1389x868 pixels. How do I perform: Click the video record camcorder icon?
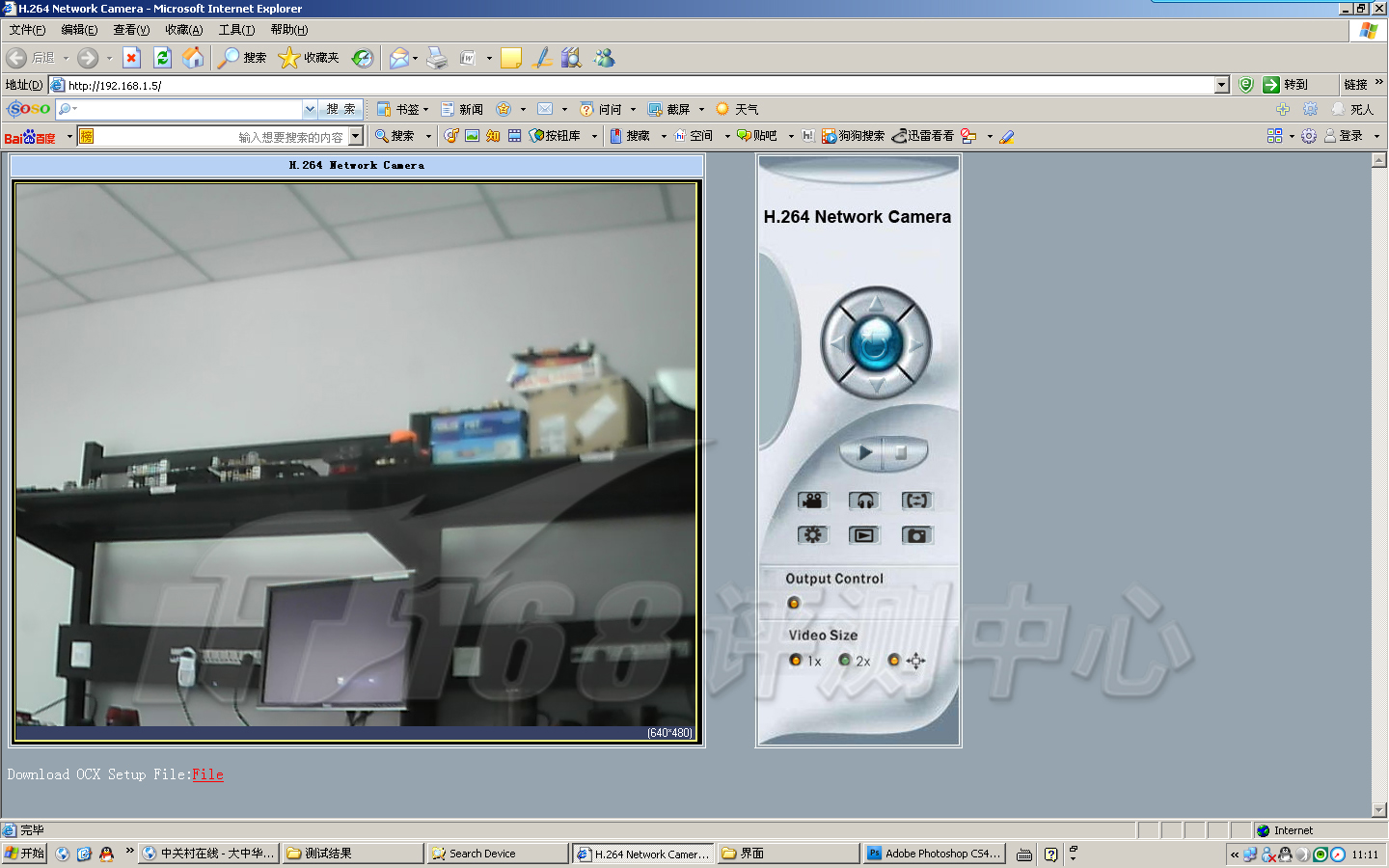(812, 501)
